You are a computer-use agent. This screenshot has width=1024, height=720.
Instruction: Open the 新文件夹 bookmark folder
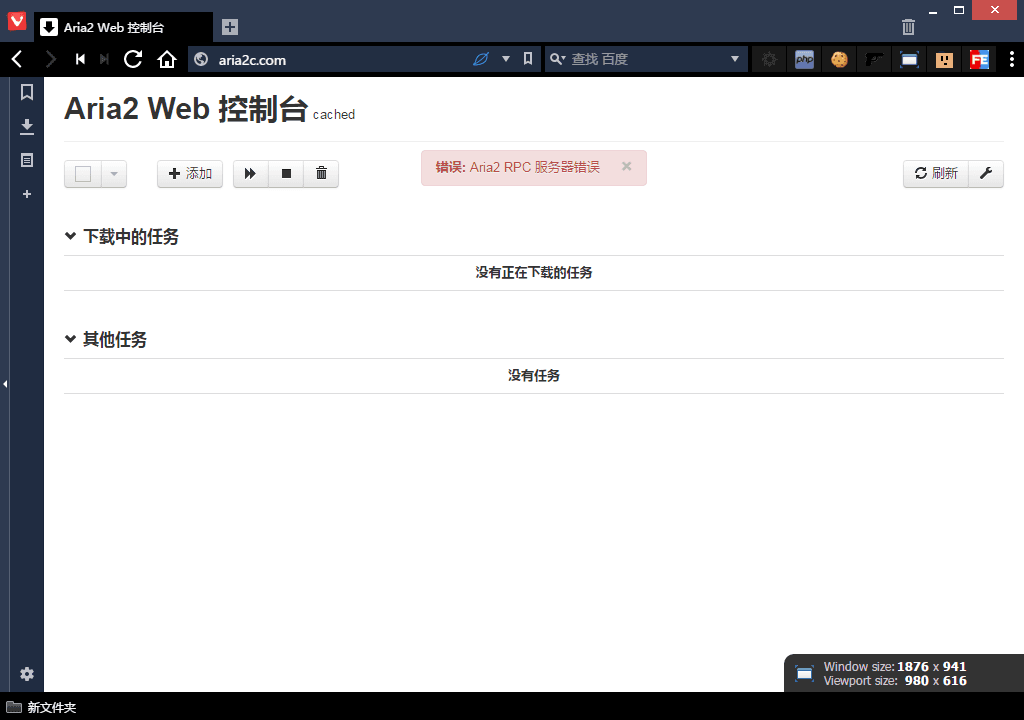[41, 708]
